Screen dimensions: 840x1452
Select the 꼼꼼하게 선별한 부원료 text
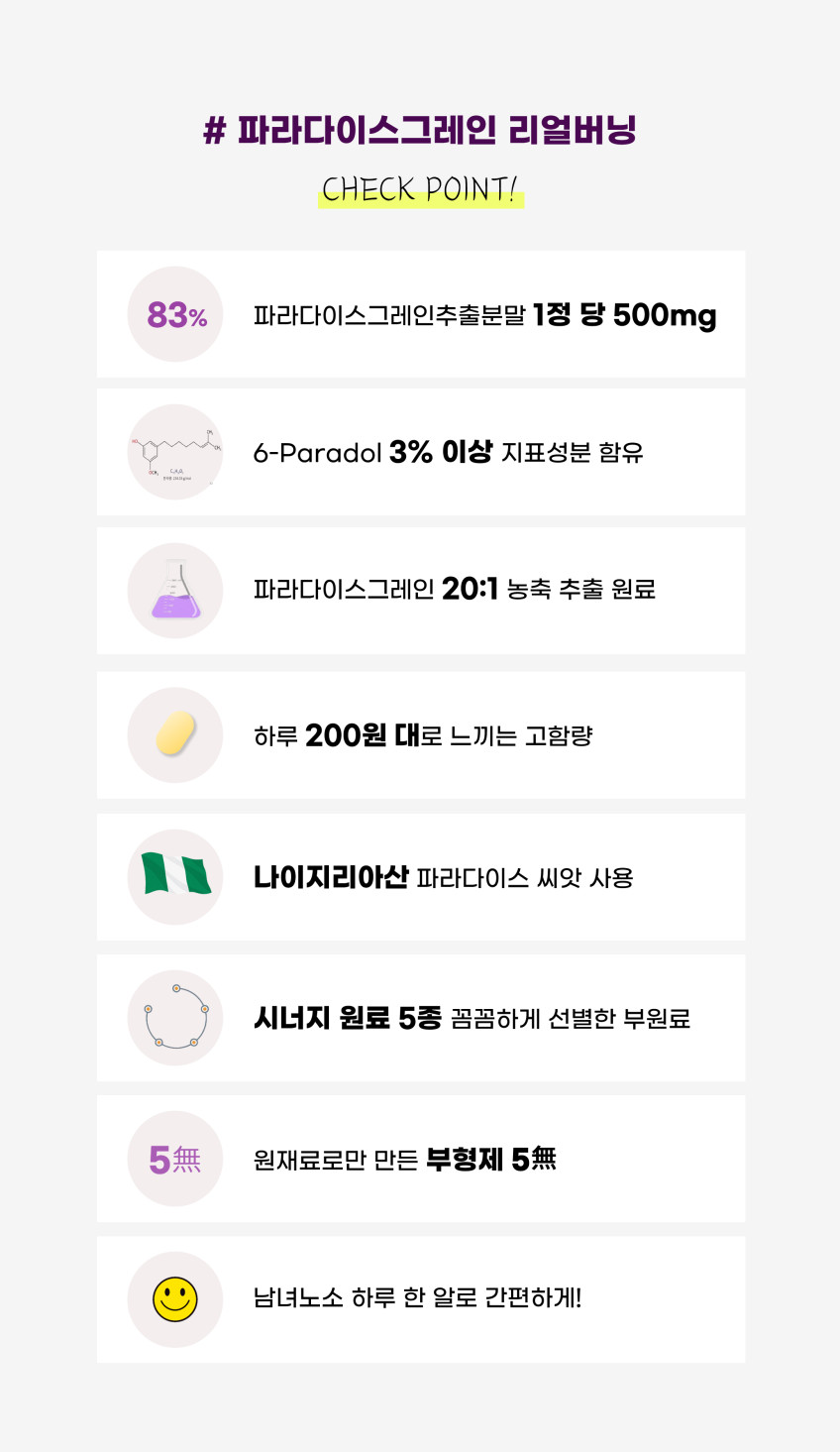coord(571,1019)
